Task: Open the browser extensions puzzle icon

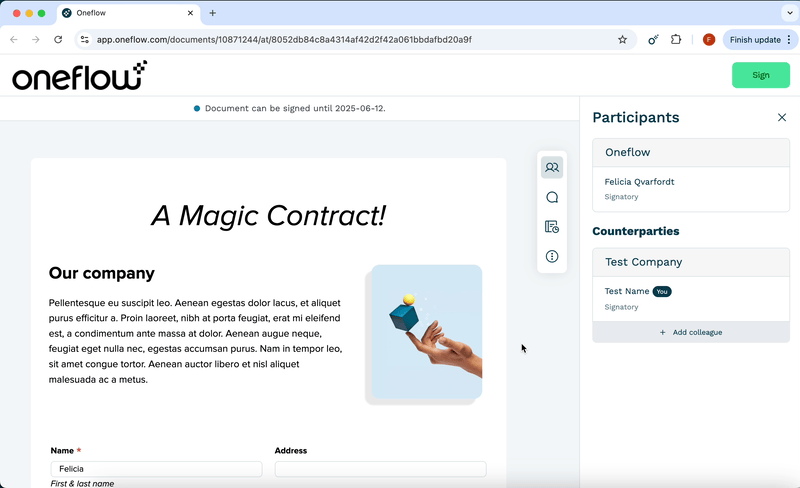Action: tap(676, 39)
